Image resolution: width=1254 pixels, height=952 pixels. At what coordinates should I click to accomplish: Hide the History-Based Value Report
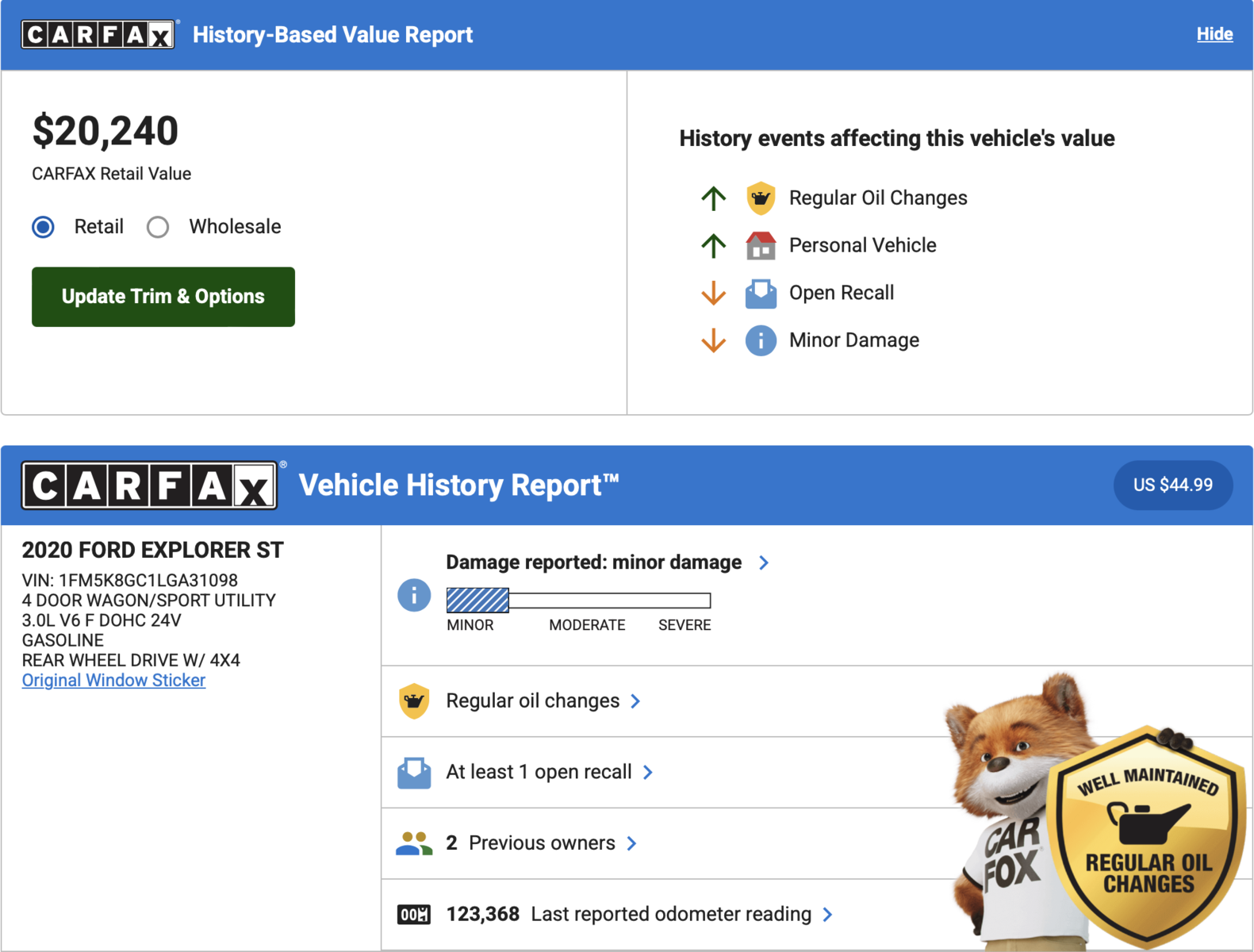point(1214,34)
